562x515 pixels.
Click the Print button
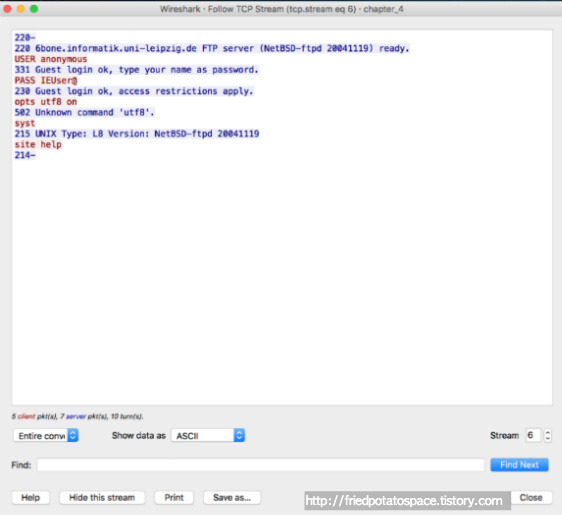coord(174,497)
